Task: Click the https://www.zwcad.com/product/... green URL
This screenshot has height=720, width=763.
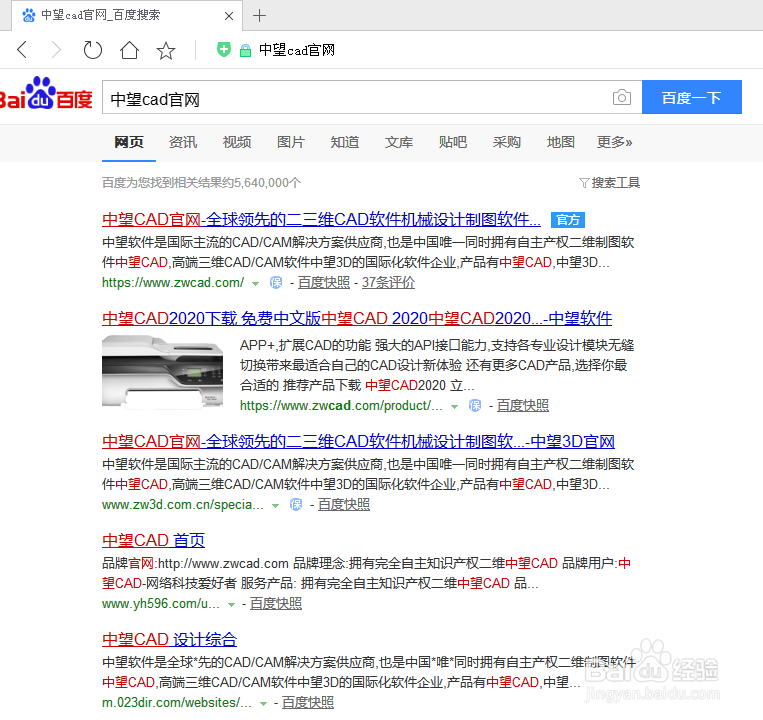Action: click(x=341, y=406)
